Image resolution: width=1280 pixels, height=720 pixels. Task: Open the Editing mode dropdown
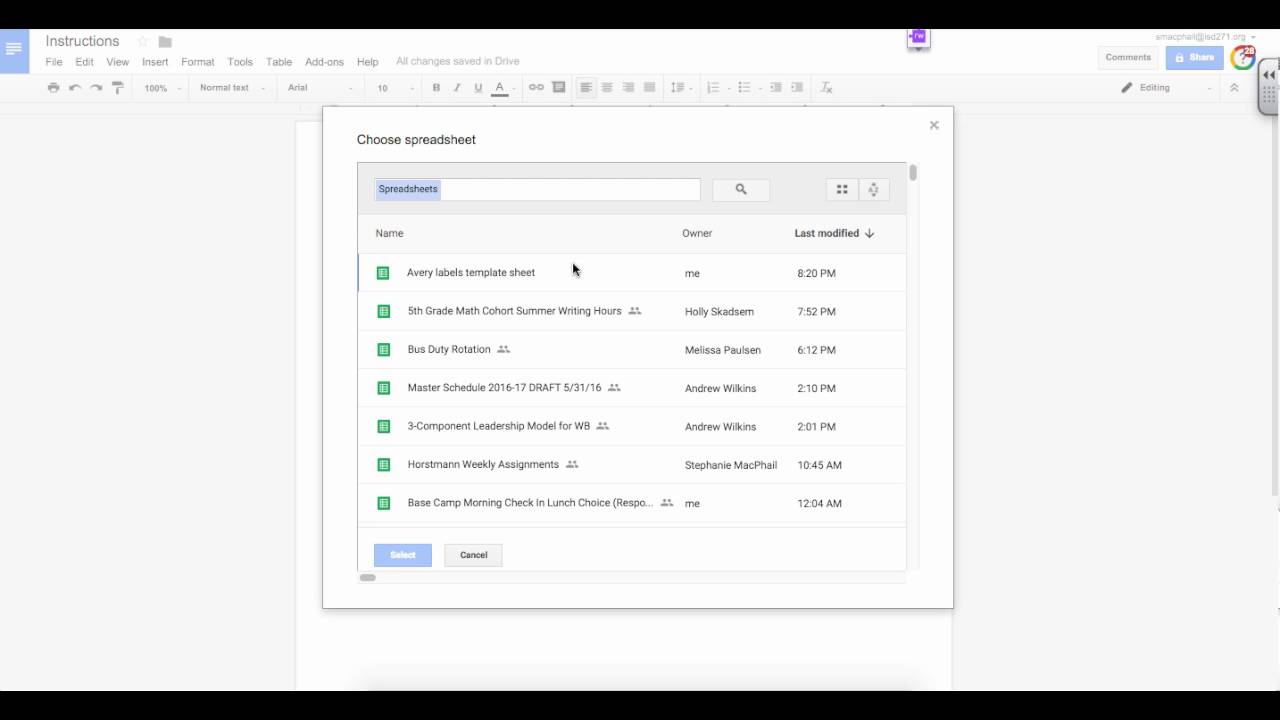(1166, 88)
